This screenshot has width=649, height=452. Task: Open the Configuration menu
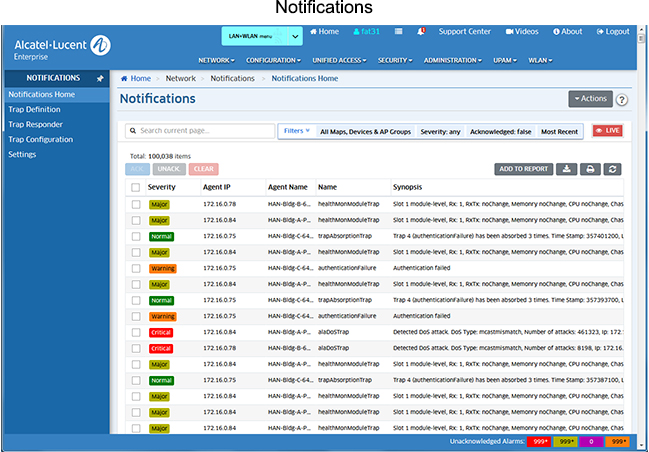(x=273, y=61)
